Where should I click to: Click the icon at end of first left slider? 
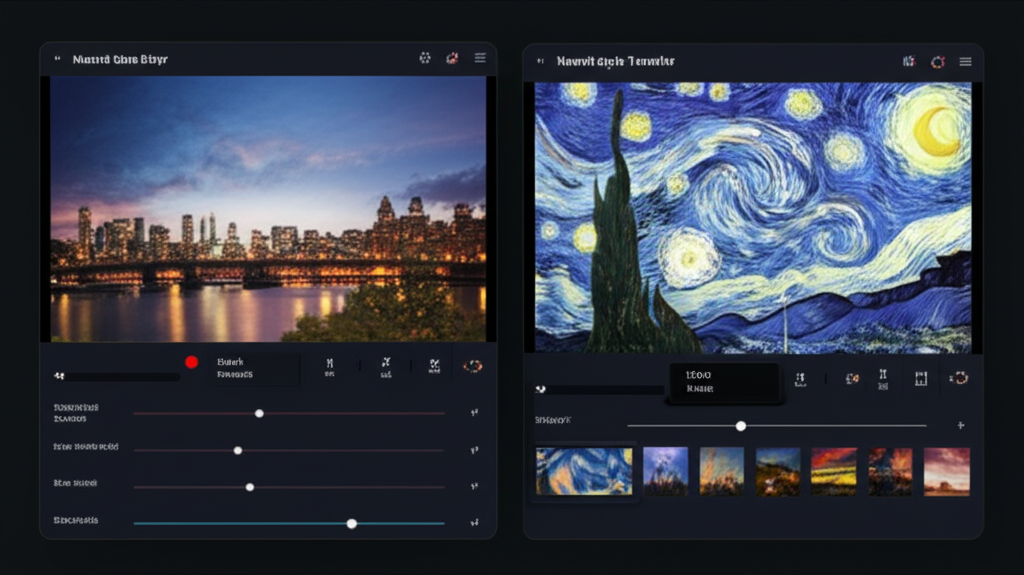tap(475, 413)
